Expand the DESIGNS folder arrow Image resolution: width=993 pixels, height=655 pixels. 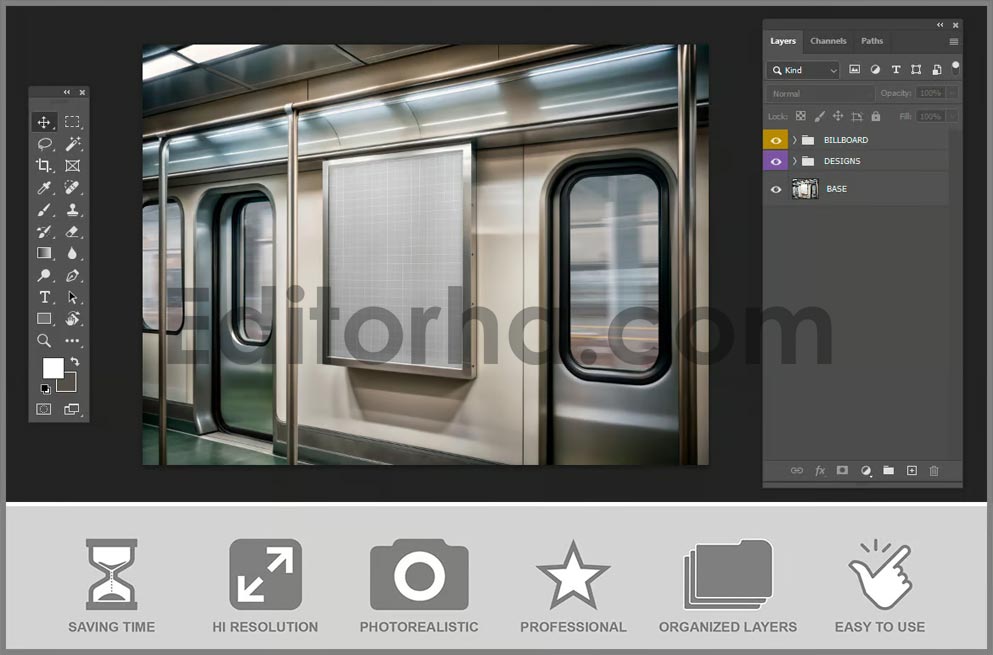click(795, 161)
